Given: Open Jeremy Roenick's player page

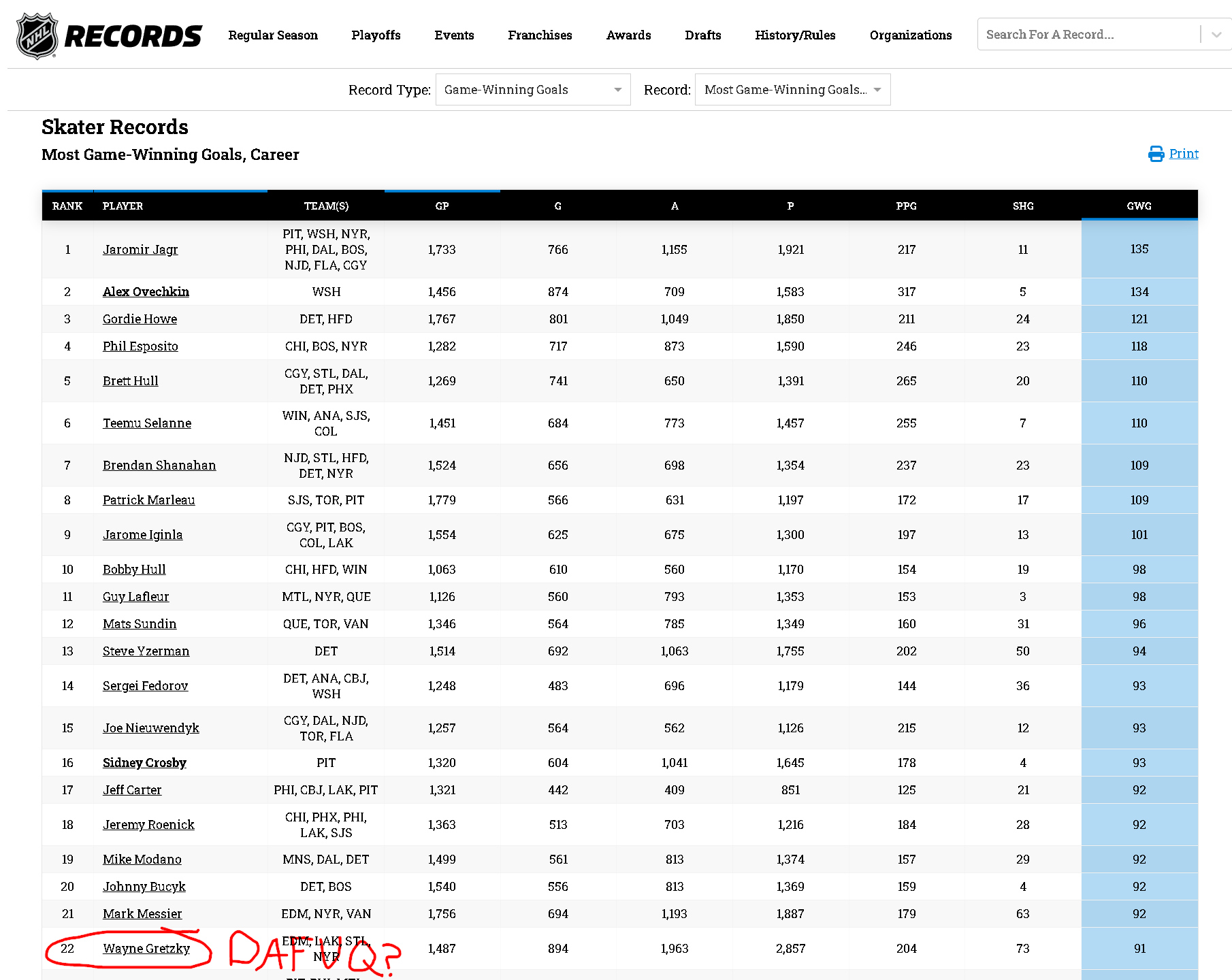Looking at the screenshot, I should [x=148, y=825].
